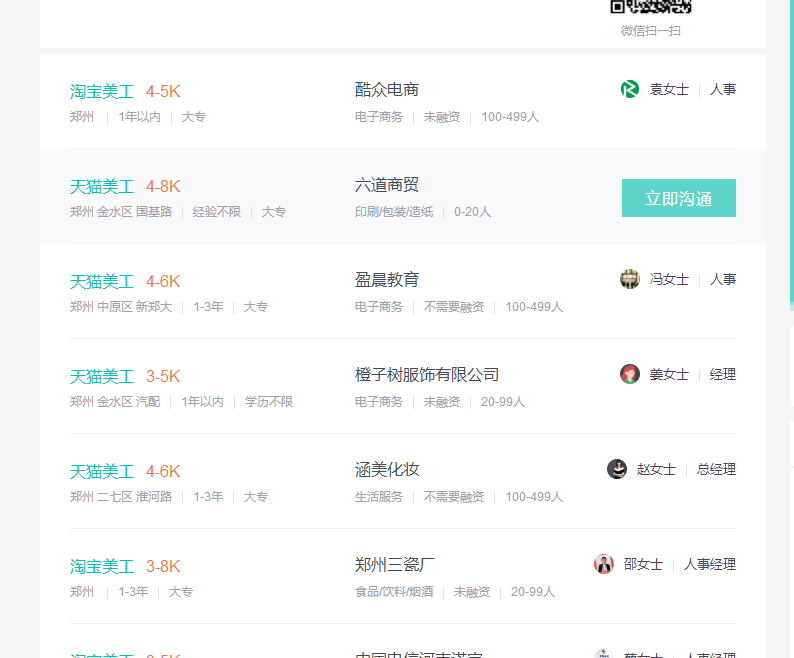Viewport: 794px width, 658px height.
Task: Open company page 郑州三瓷厂
Action: (394, 565)
